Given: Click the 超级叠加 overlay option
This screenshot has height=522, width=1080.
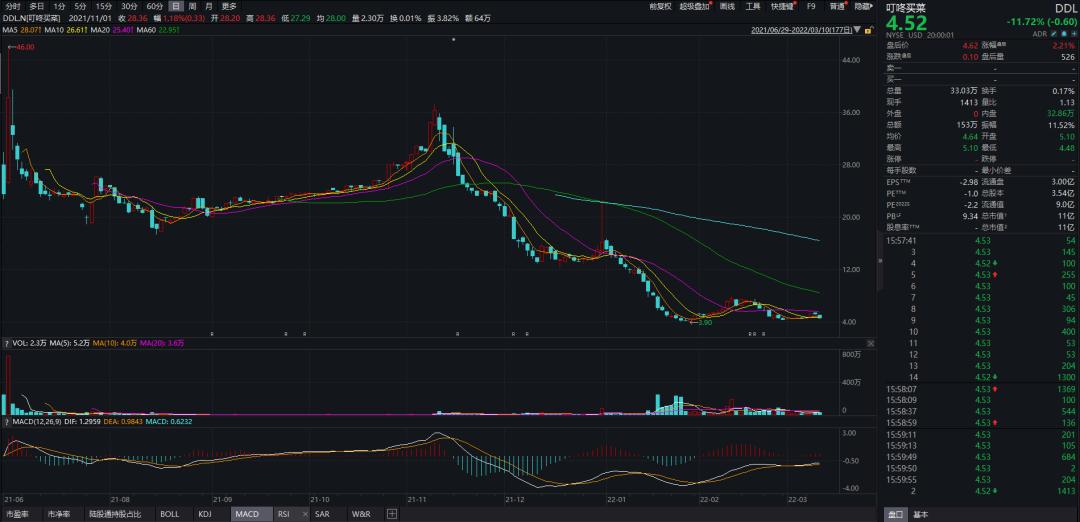Looking at the screenshot, I should click(692, 6).
